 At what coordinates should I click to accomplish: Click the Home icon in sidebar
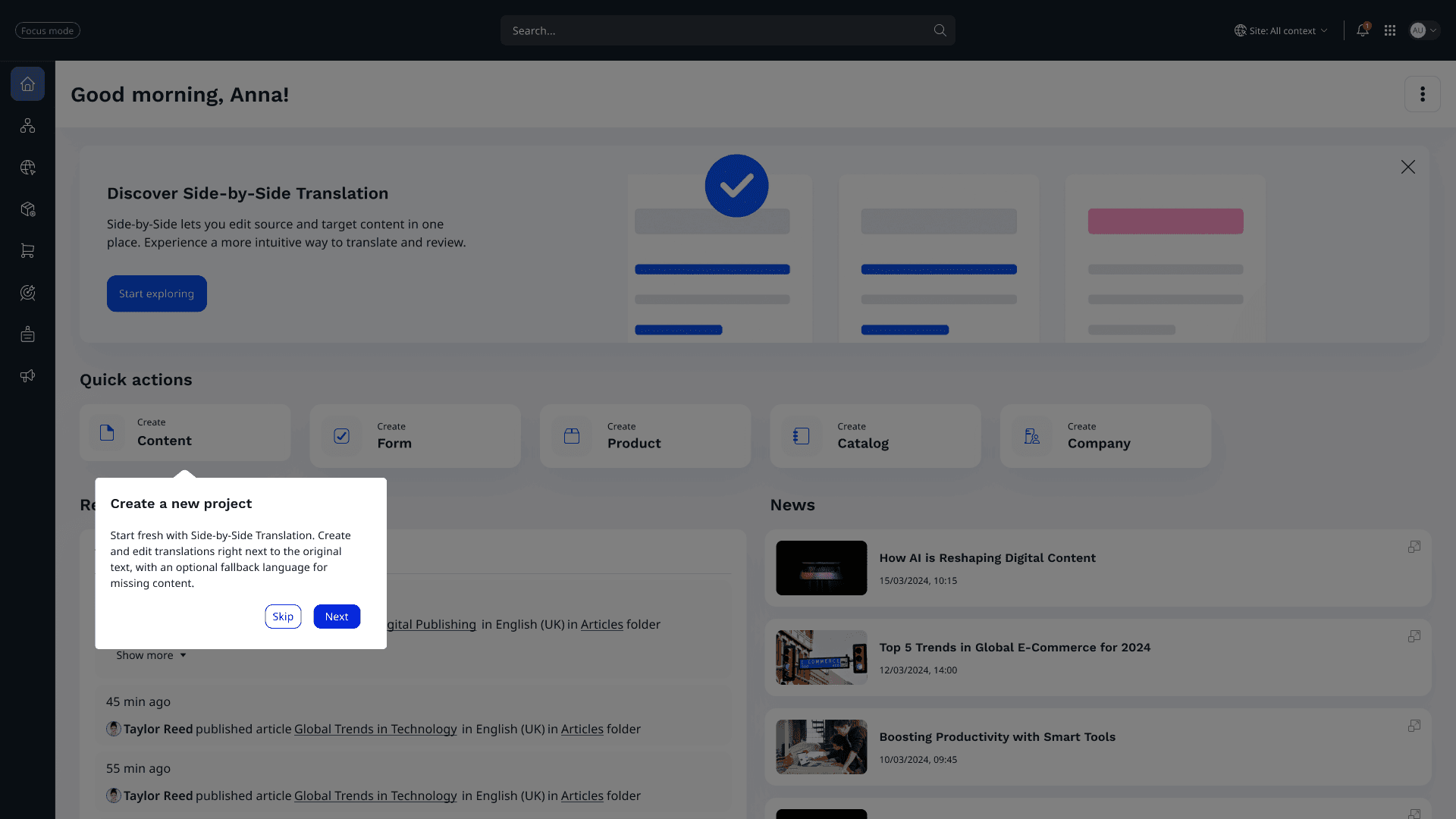pyautogui.click(x=27, y=84)
